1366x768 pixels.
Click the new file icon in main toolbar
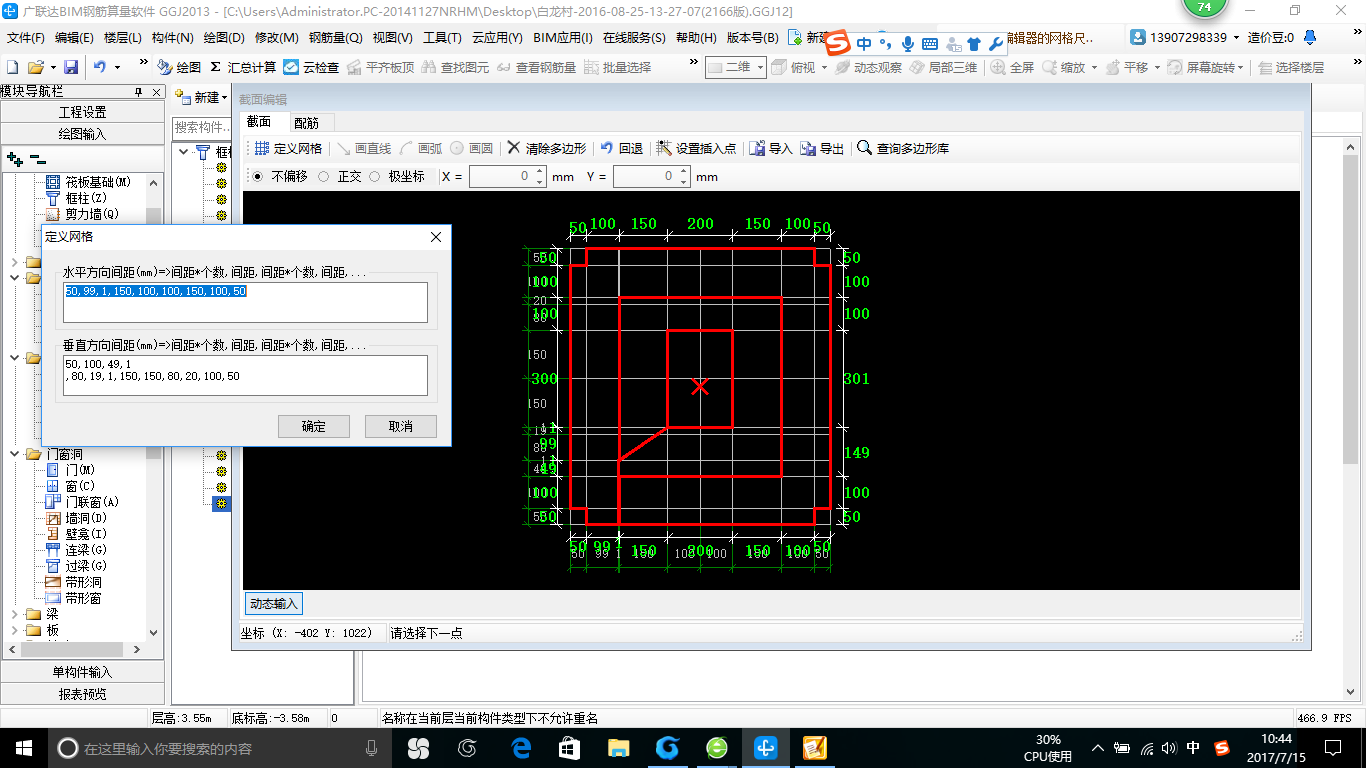pos(13,67)
